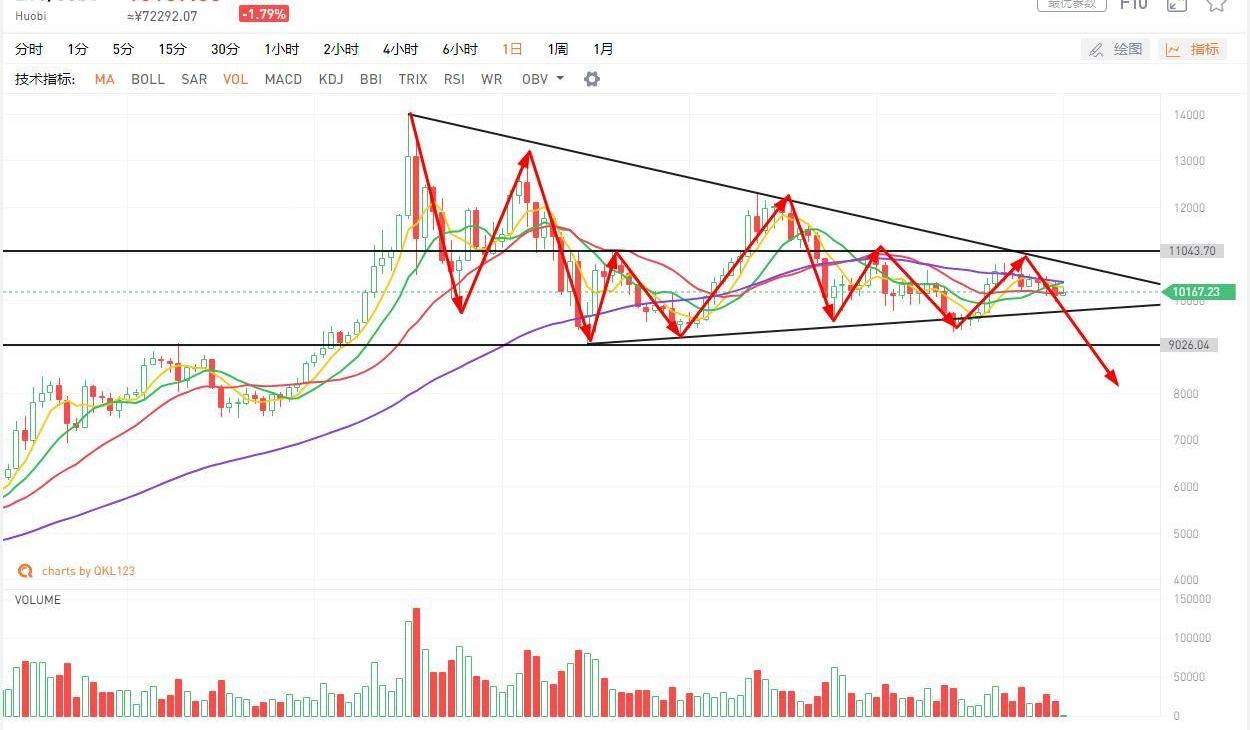Click the favorite star icon
The height and width of the screenshot is (730, 1250).
(1216, 4)
